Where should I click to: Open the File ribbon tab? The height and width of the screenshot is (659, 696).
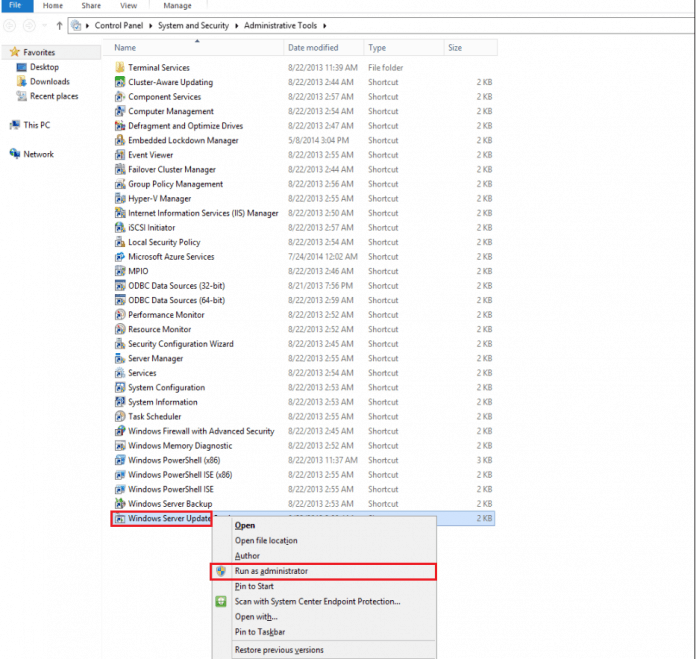(16, 6)
